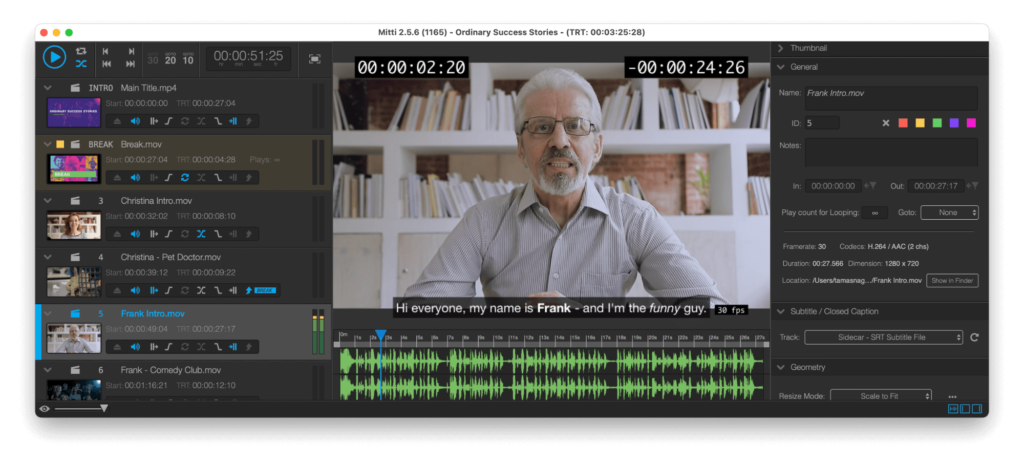Click clapper icon of Christina Intro.mov cue
Viewport: 1024px width, 464px height.
point(75,201)
